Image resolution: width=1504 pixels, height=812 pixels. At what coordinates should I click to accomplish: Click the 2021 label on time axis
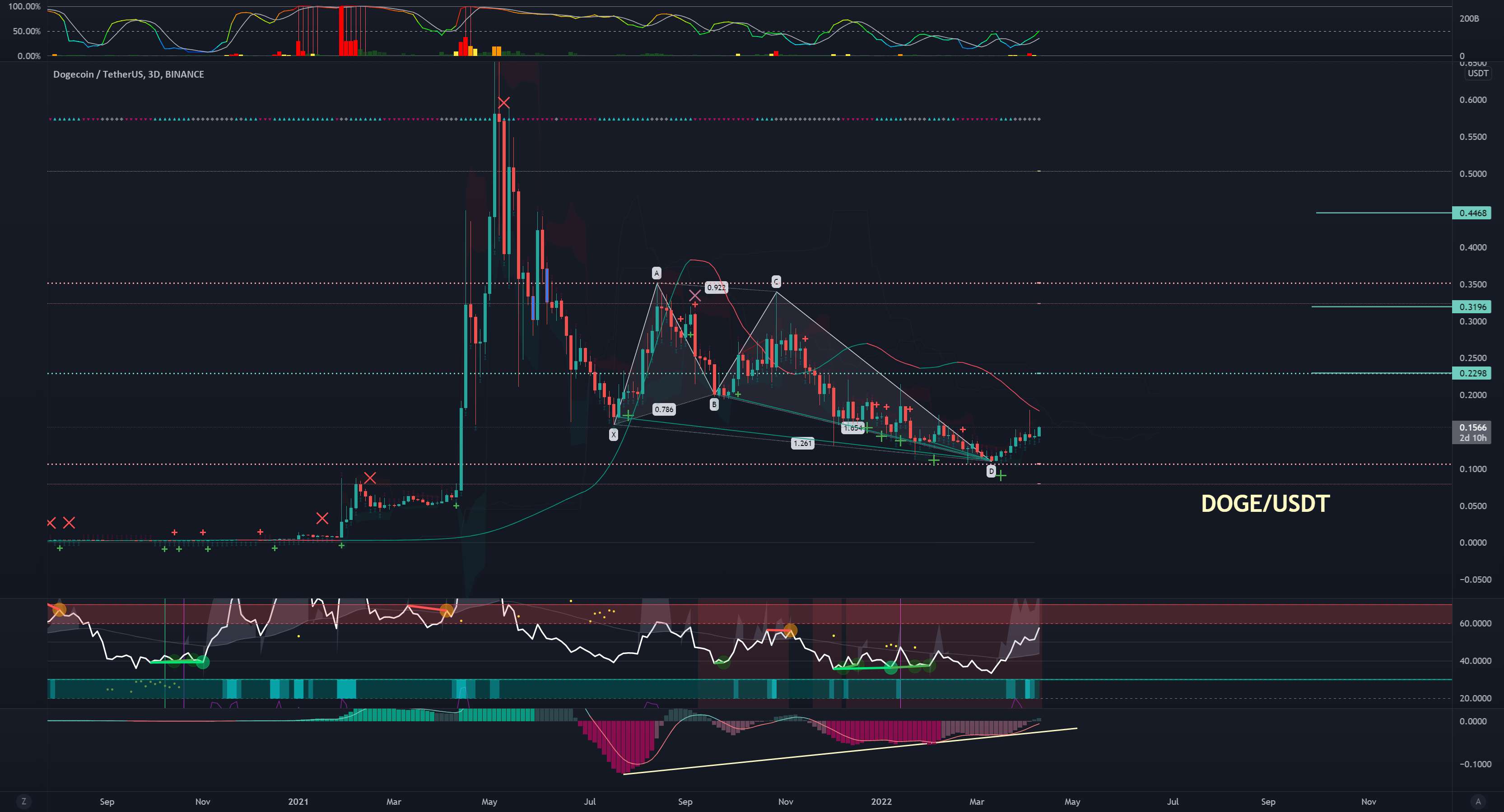pos(298,802)
